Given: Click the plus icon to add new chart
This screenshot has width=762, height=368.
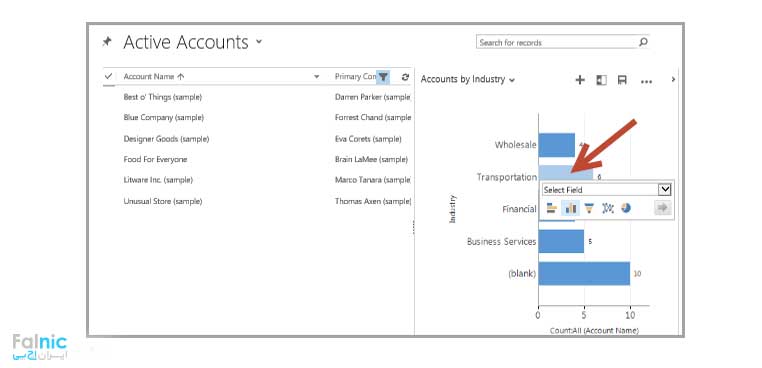Looking at the screenshot, I should [x=580, y=80].
